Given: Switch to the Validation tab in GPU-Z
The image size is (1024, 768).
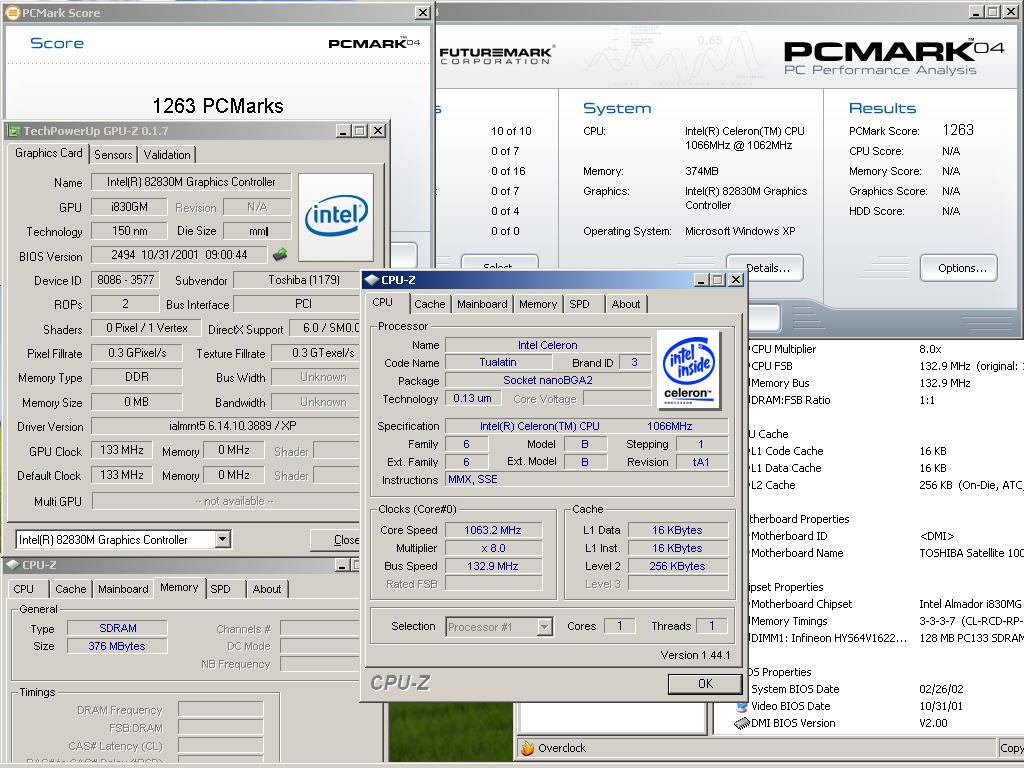Looking at the screenshot, I should [167, 155].
